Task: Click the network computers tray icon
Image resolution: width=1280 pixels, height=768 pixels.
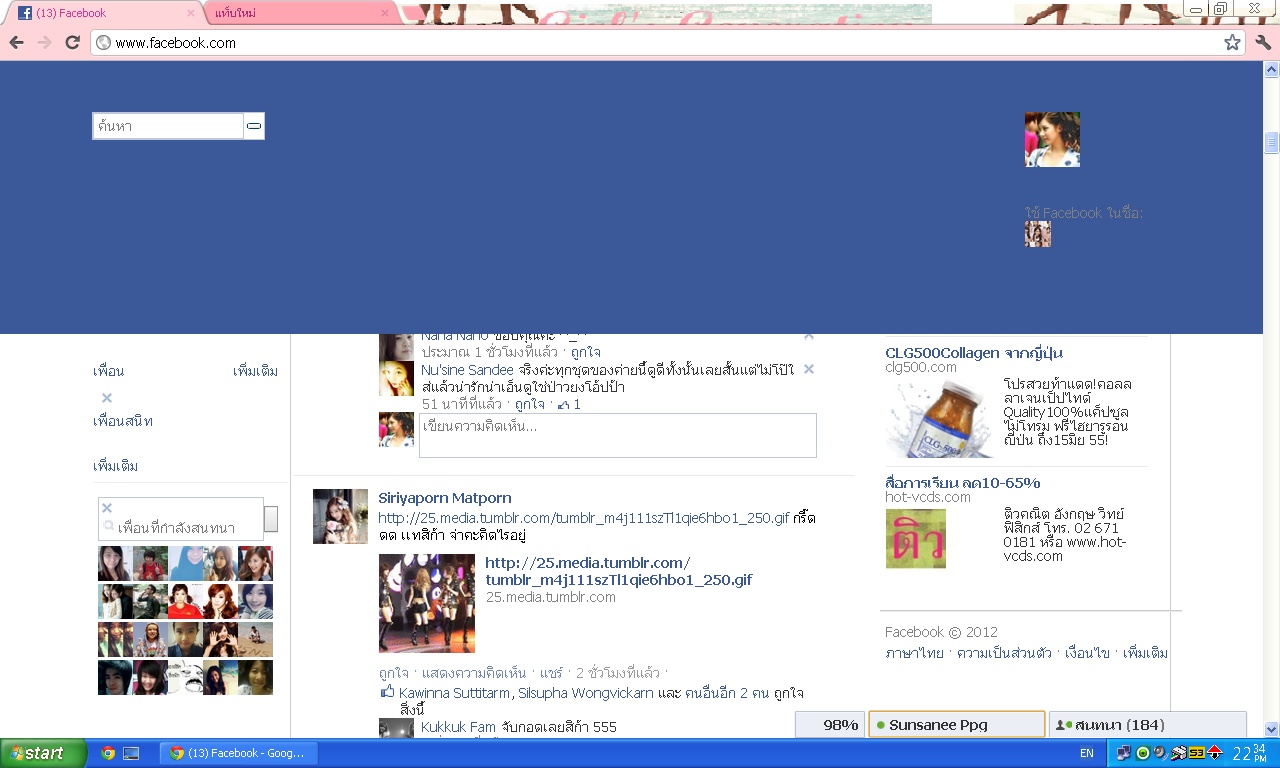Action: (1124, 753)
